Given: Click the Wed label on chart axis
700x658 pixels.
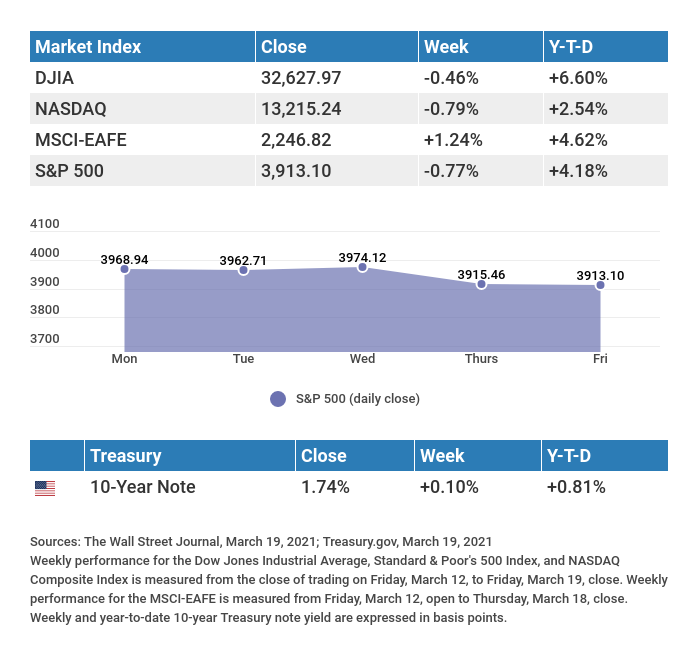Looking at the screenshot, I should click(x=362, y=359).
